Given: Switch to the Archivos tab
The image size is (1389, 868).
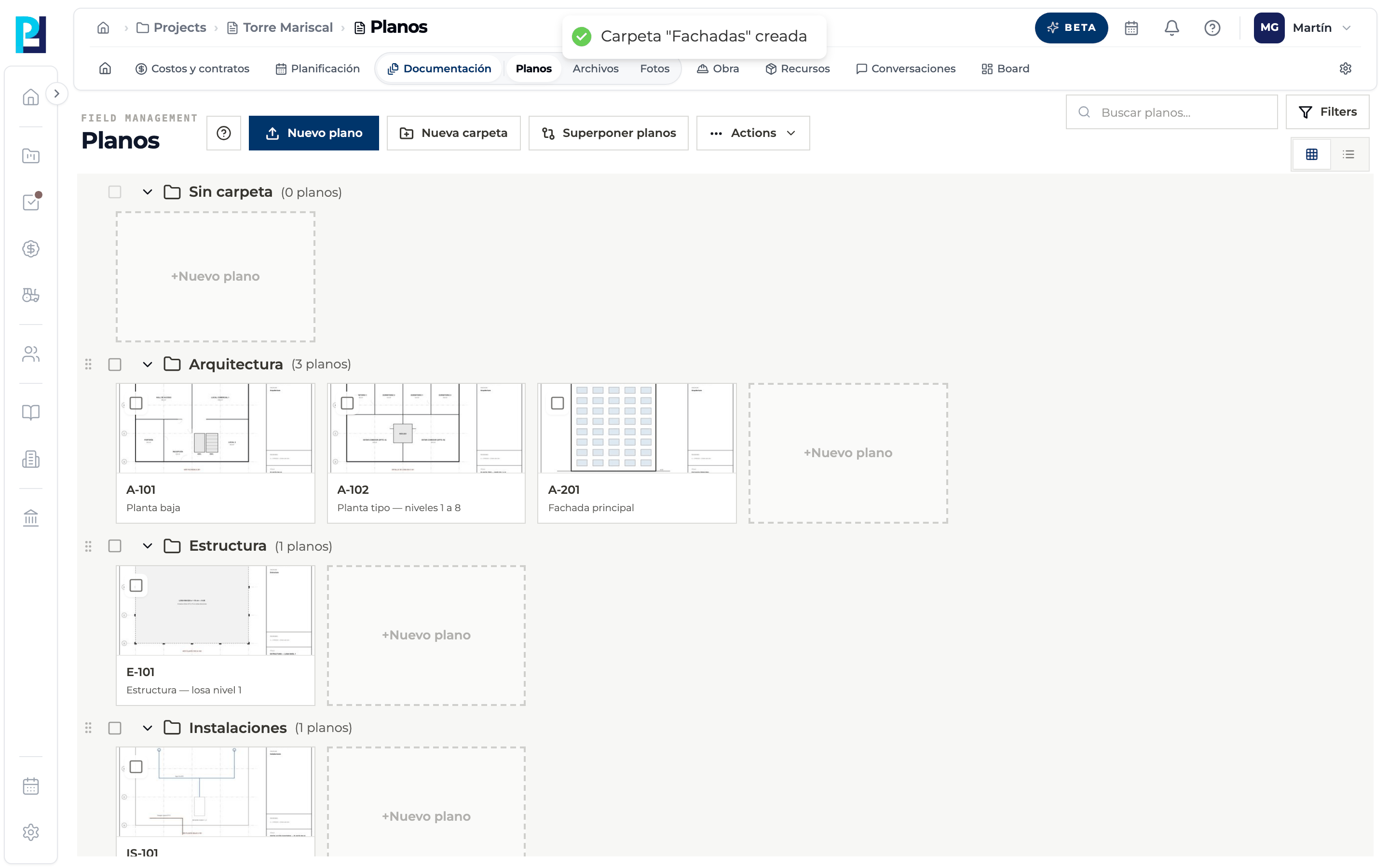Looking at the screenshot, I should pyautogui.click(x=595, y=68).
